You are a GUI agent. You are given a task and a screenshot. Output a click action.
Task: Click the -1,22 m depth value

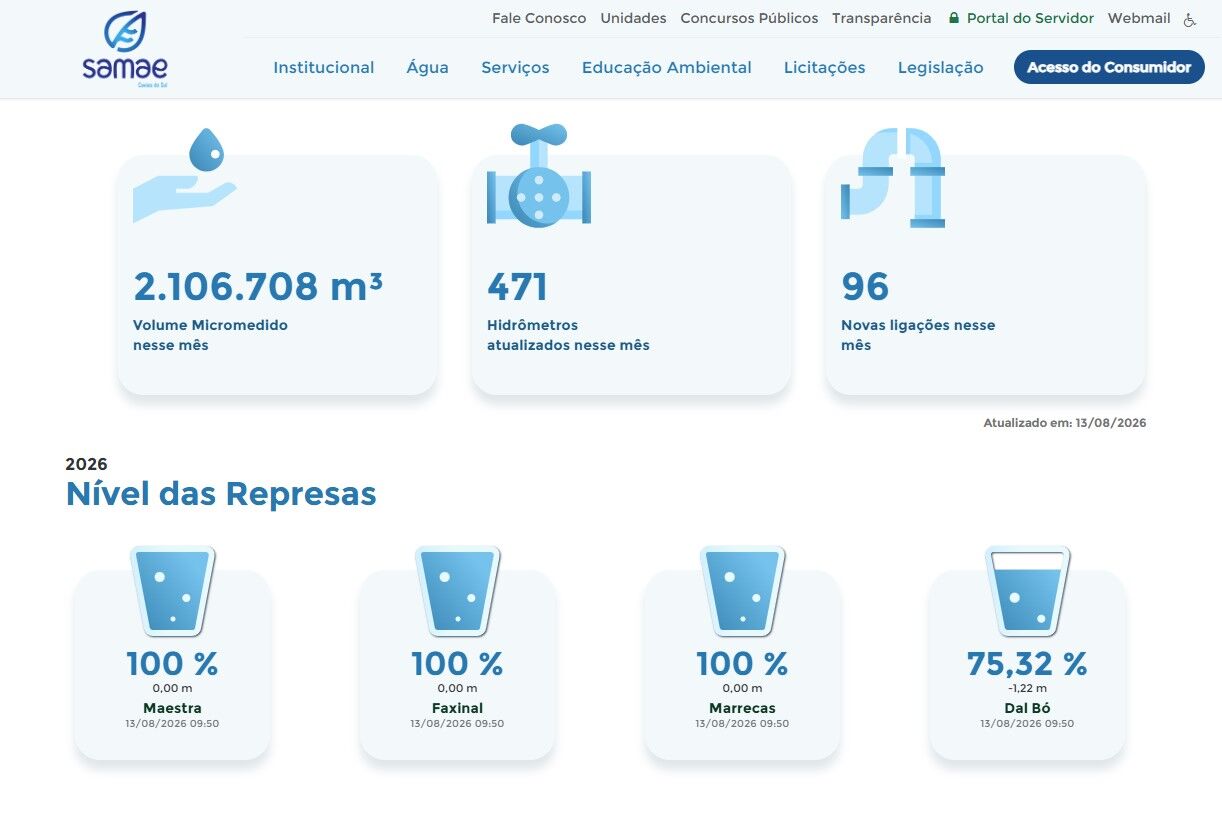(1027, 688)
